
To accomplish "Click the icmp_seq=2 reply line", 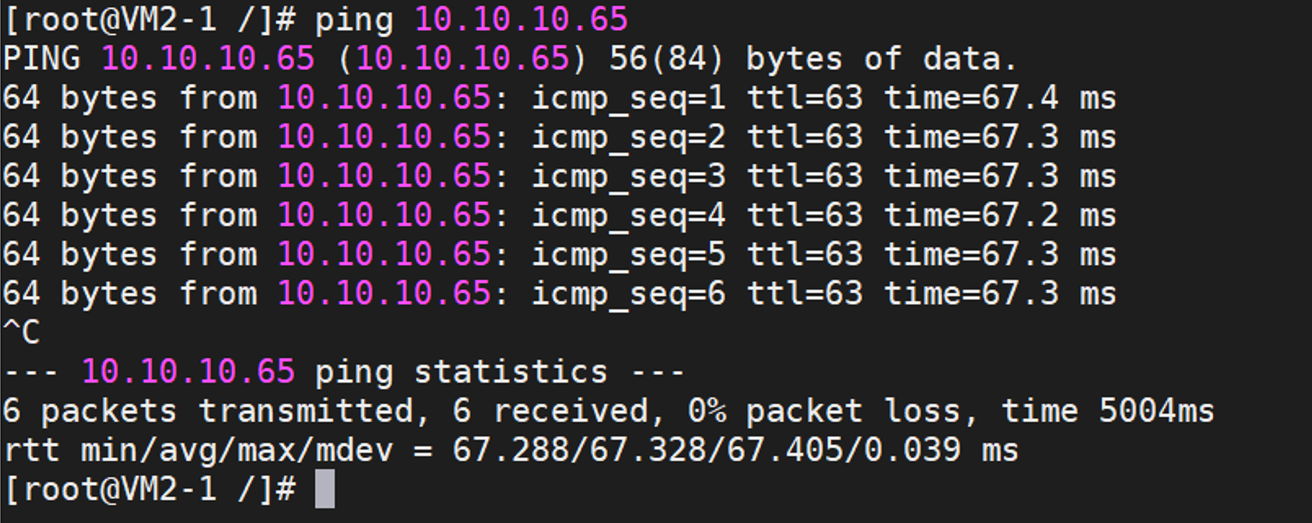I will 559,137.
